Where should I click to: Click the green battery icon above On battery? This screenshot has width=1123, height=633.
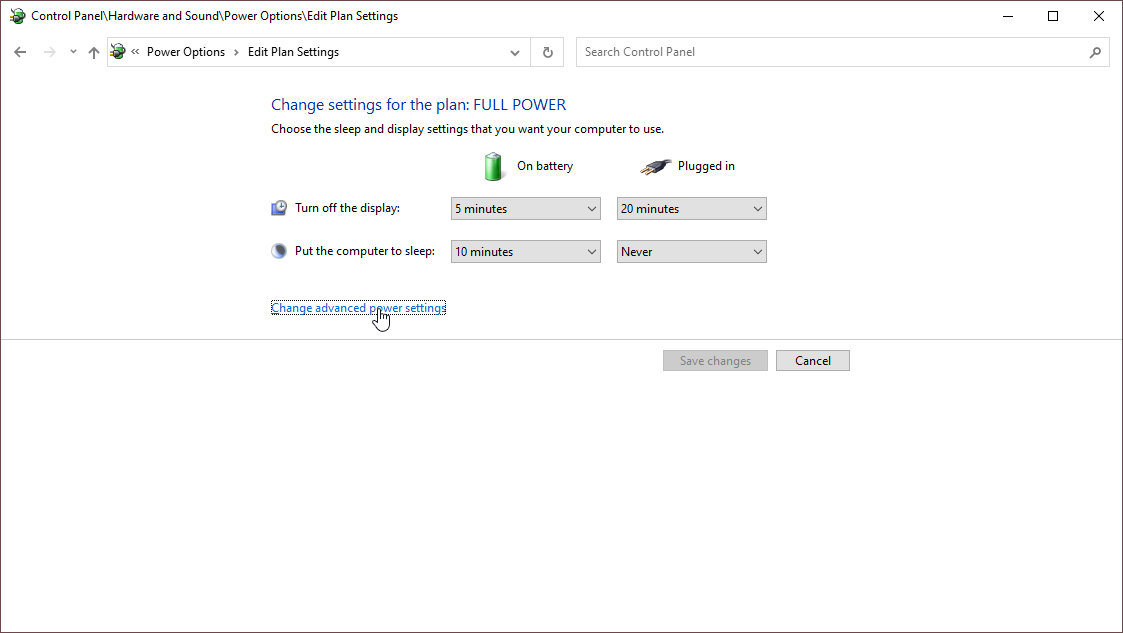[x=493, y=165]
